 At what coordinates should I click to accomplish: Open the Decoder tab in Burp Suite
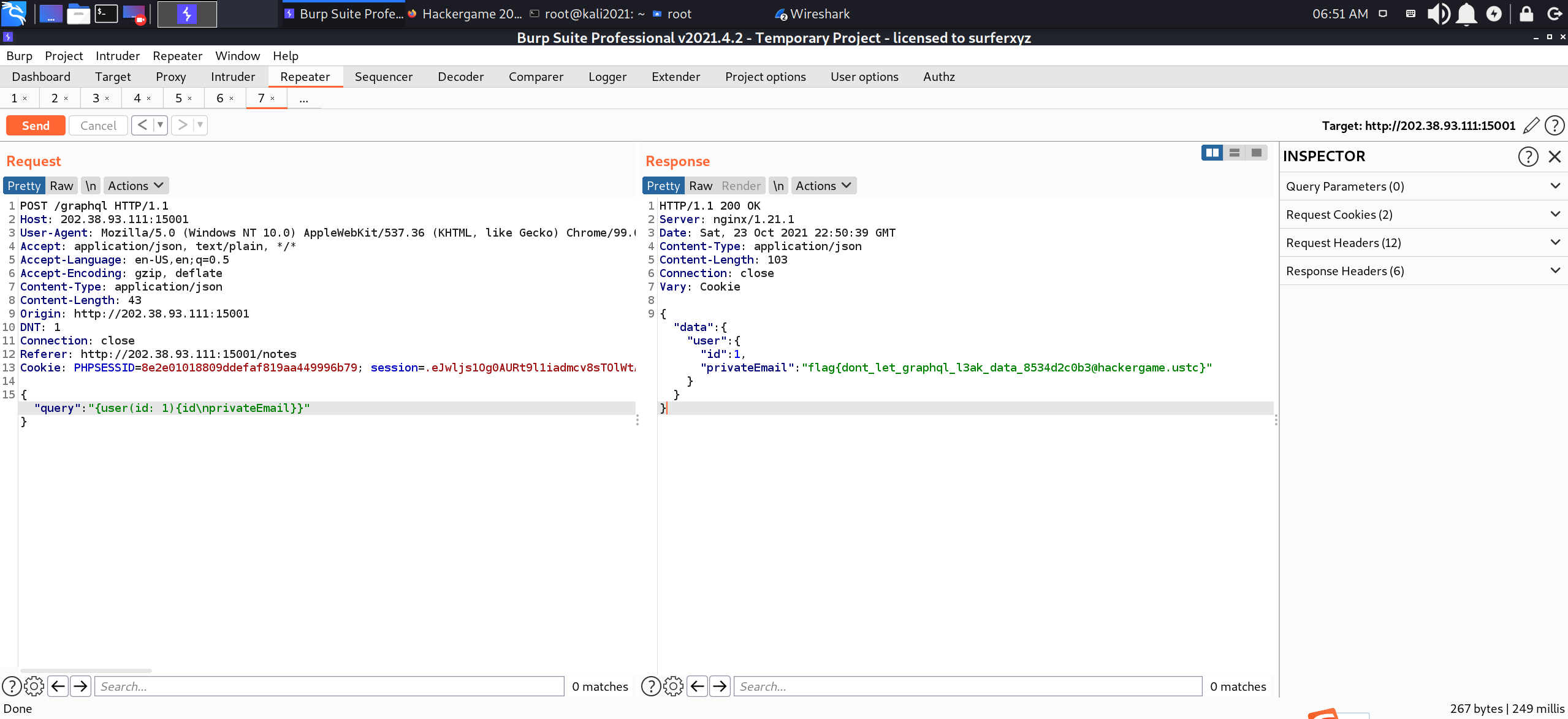[x=460, y=76]
